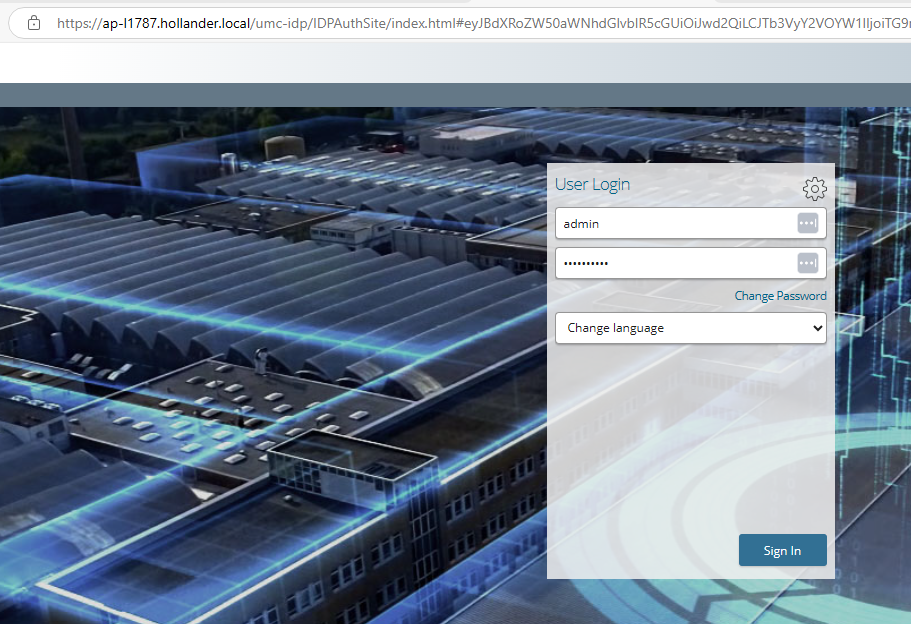Focus the password input field
Viewport: 911px width, 624px height.
tap(691, 263)
